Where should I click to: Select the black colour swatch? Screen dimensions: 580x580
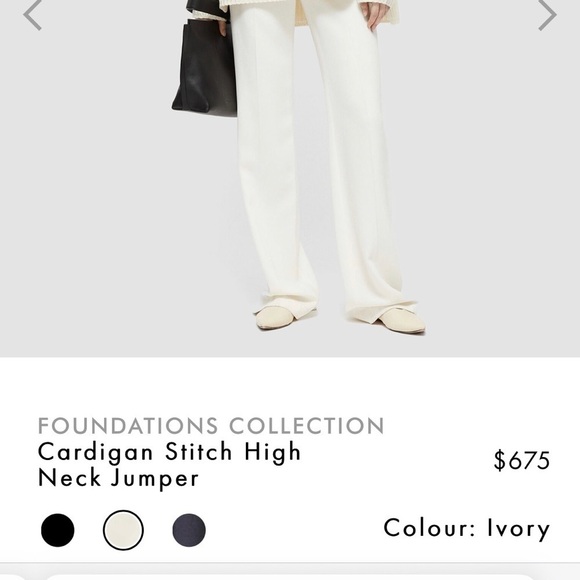pyautogui.click(x=58, y=530)
